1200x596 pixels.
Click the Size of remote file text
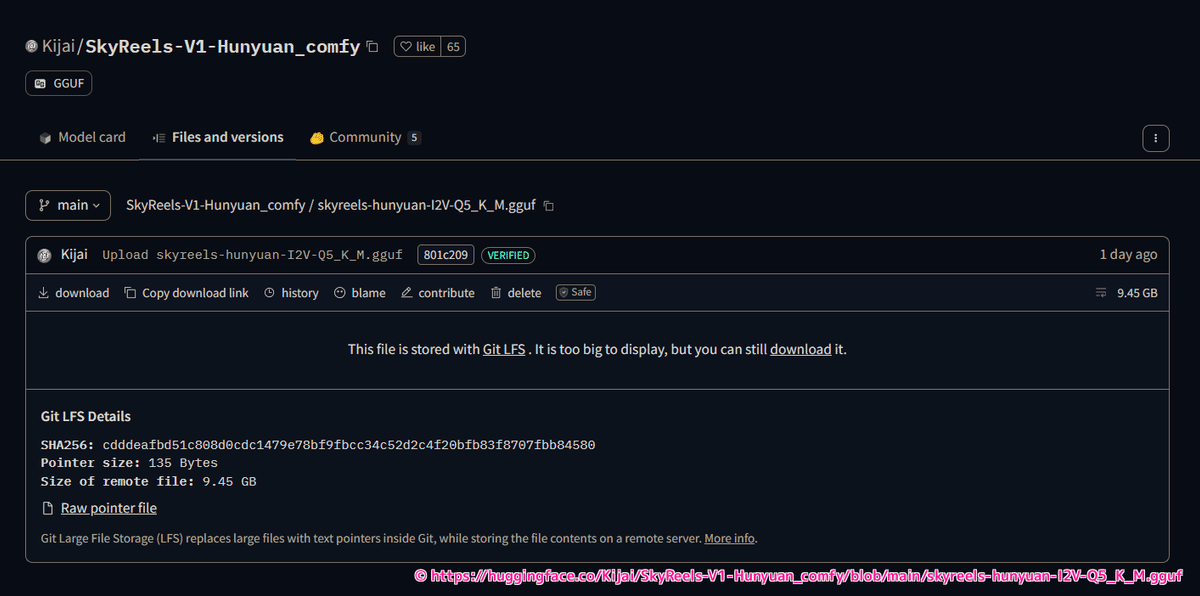coord(148,481)
